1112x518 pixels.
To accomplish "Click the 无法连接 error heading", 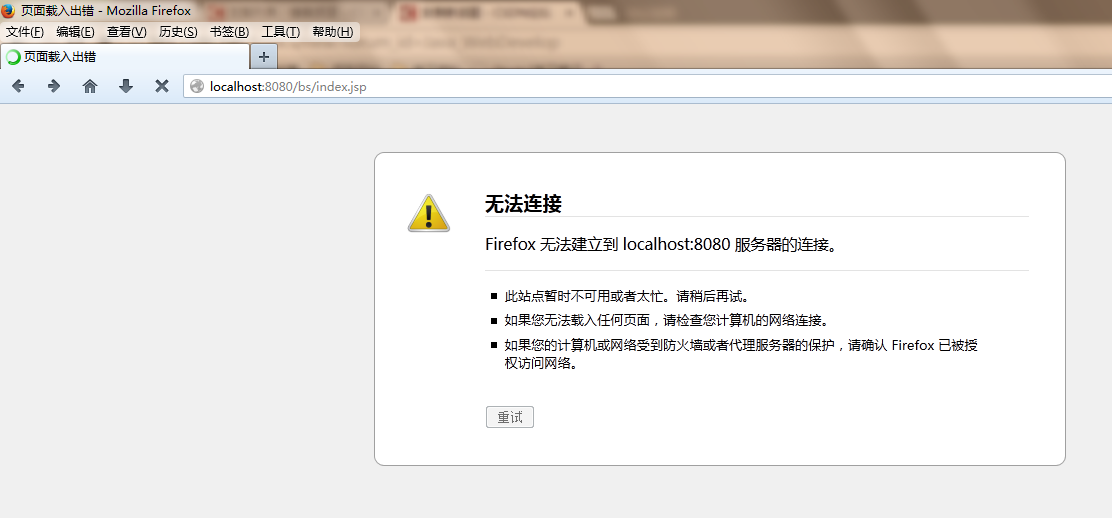I will coord(523,204).
